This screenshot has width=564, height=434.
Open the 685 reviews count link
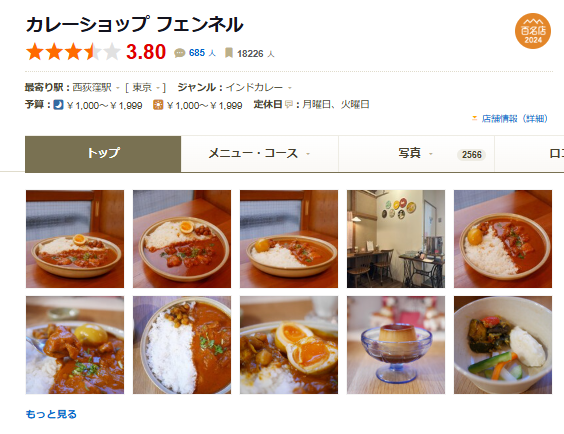[x=197, y=53]
